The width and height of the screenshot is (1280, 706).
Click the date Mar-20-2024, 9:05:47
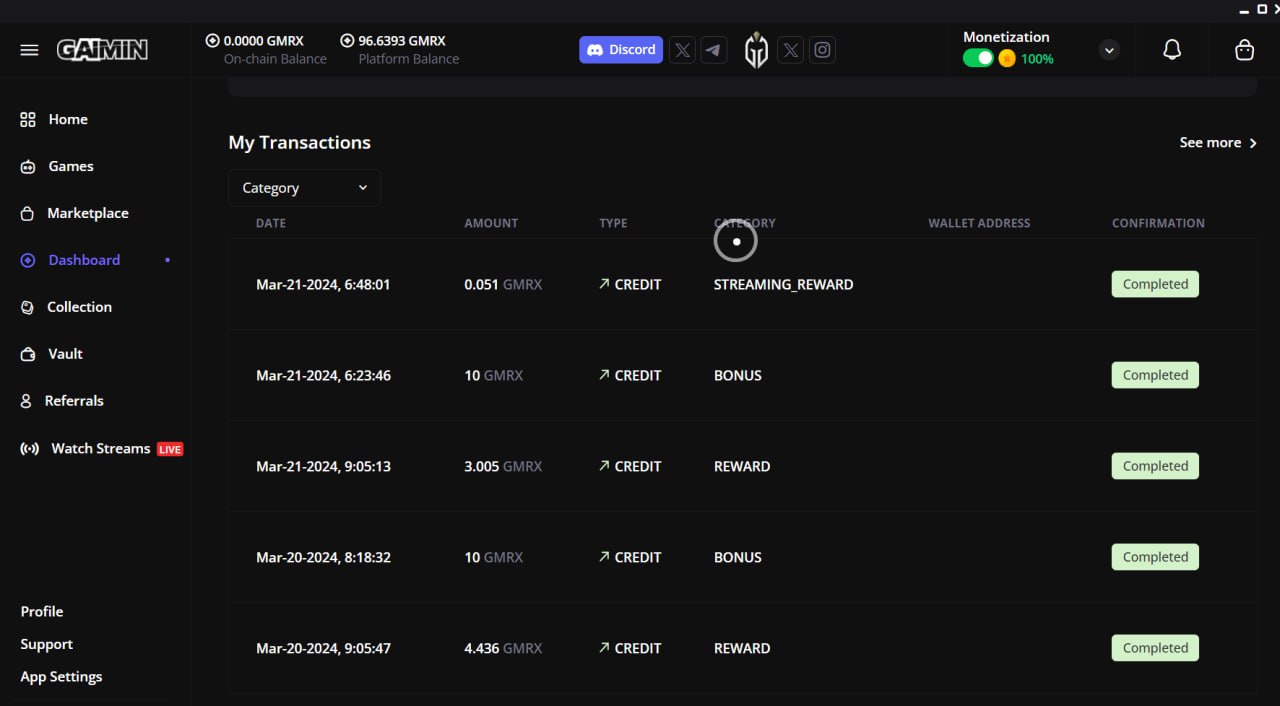(323, 649)
